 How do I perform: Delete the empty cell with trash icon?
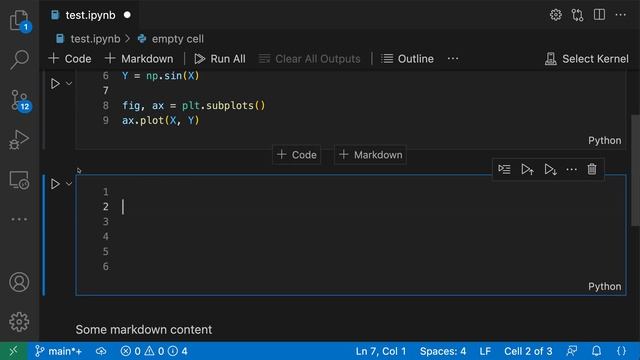(x=592, y=169)
